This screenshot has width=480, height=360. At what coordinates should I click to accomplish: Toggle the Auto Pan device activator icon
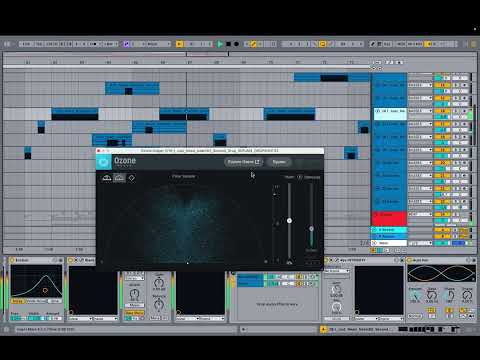point(409,260)
